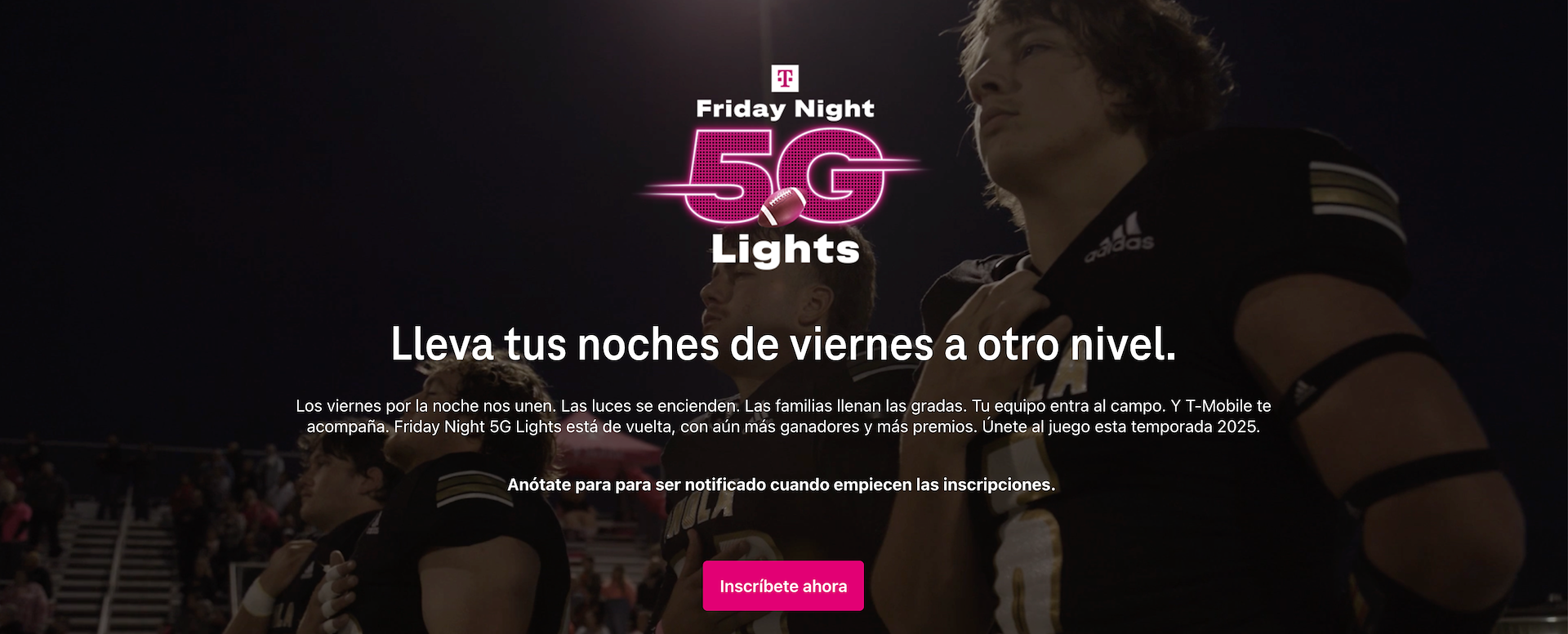Click the neon pink 5G emblem
This screenshot has width=1568, height=634.
pyautogui.click(x=784, y=176)
